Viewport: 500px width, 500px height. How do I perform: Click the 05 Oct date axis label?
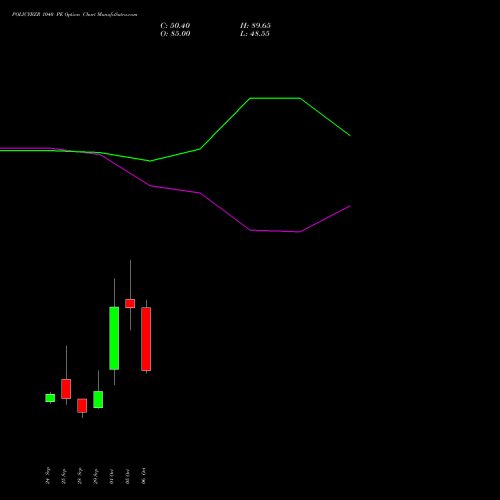tap(128, 476)
